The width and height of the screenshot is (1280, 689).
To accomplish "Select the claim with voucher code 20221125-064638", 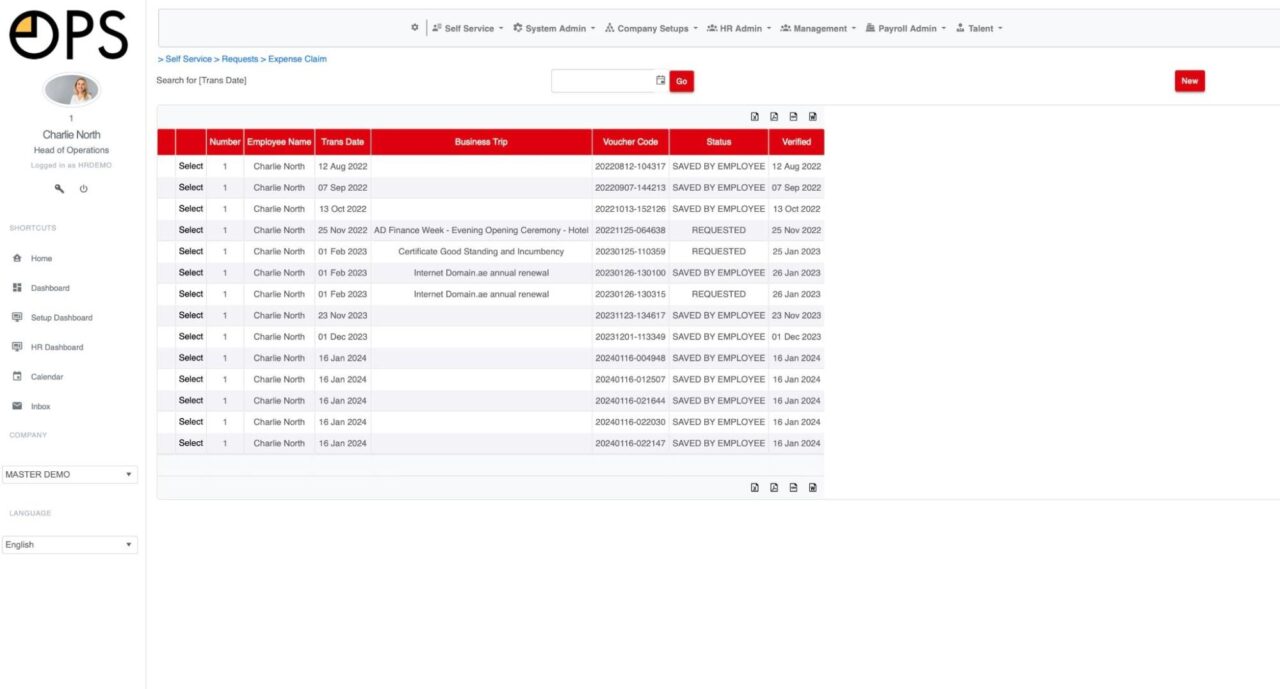I will click(190, 230).
